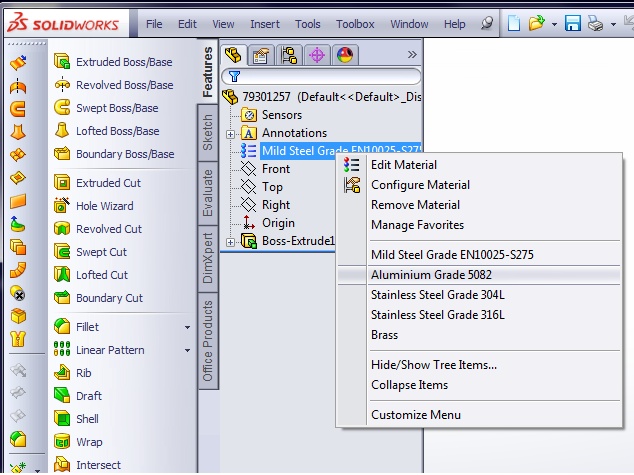Image resolution: width=634 pixels, height=475 pixels.
Task: Open the View menu
Action: coord(223,24)
